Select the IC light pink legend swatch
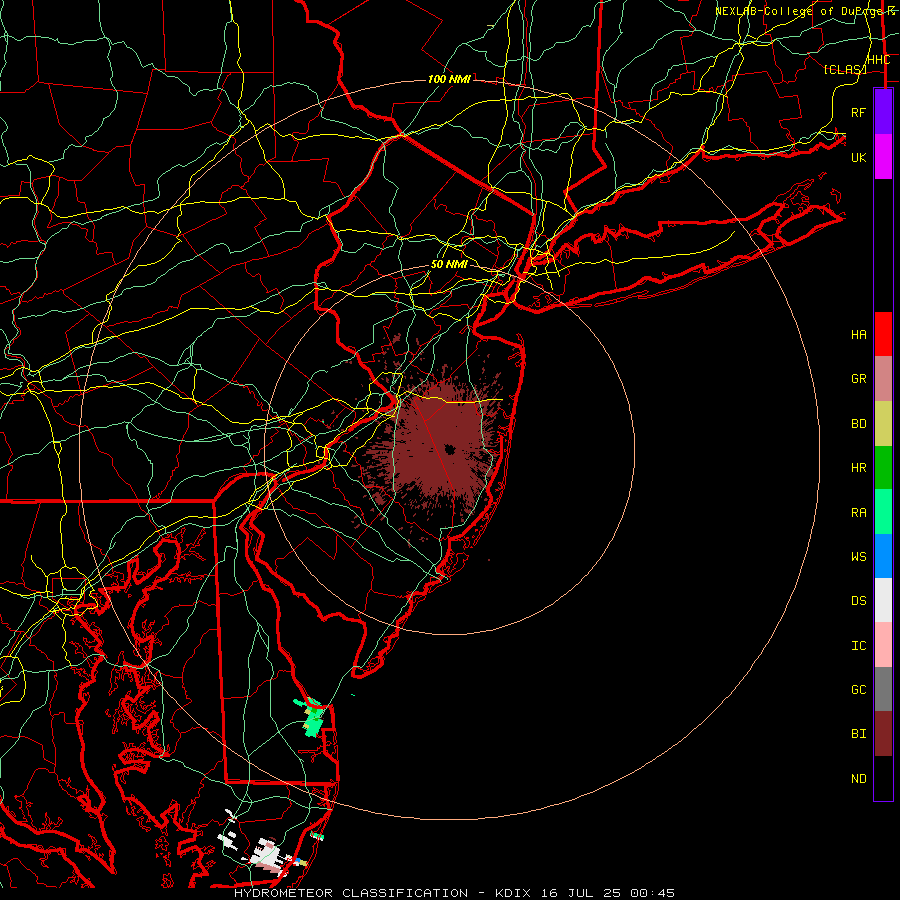Viewport: 900px width, 900px height. point(883,645)
